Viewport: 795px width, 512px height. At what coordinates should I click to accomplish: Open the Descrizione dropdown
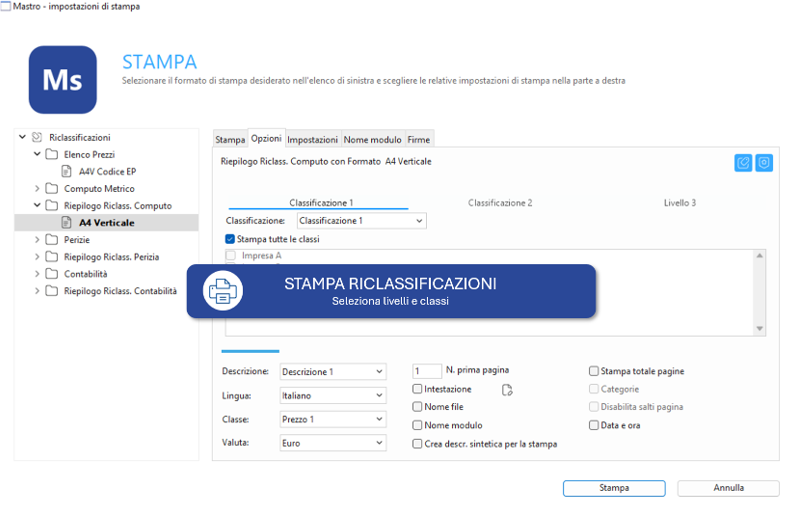[x=333, y=372]
